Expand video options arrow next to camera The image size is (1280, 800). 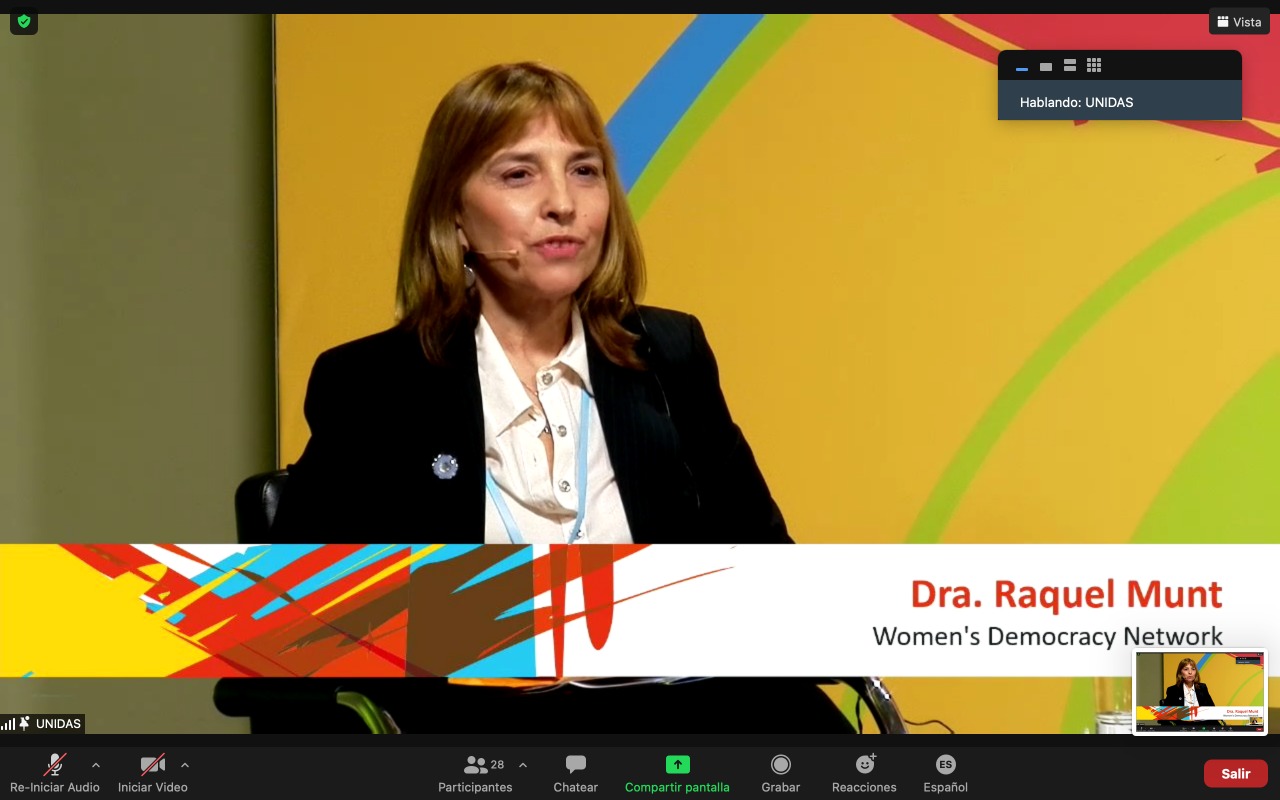[185, 765]
